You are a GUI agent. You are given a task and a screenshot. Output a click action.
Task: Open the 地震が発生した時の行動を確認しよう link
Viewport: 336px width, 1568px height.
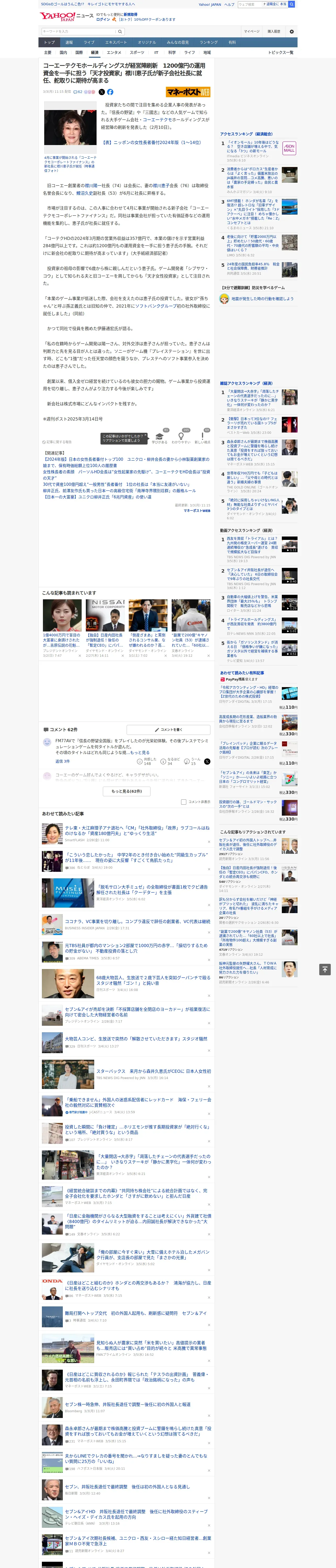pyautogui.click(x=262, y=299)
